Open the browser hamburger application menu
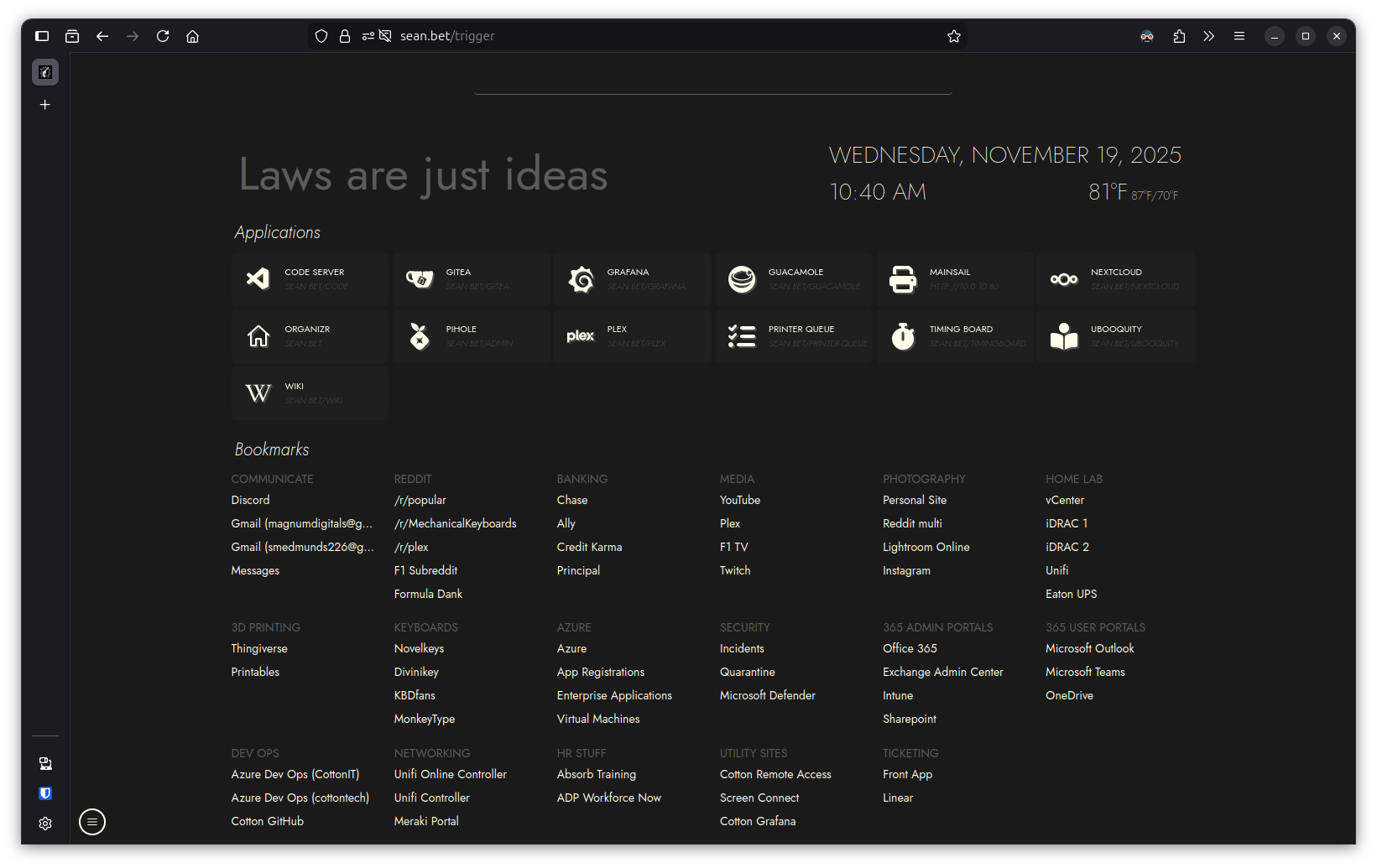 point(1239,36)
